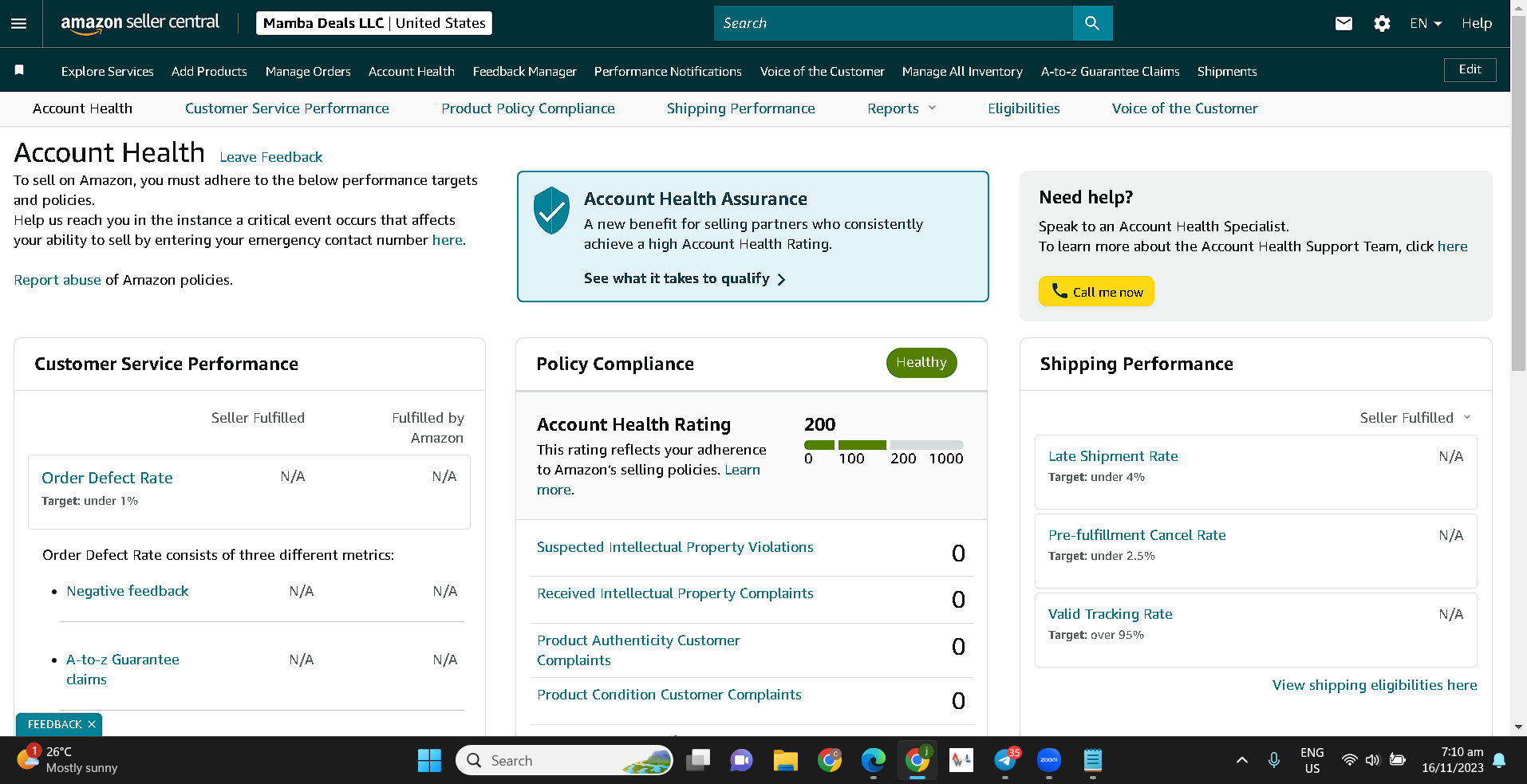
Task: Open Telegram from the taskbar
Action: click(1005, 760)
